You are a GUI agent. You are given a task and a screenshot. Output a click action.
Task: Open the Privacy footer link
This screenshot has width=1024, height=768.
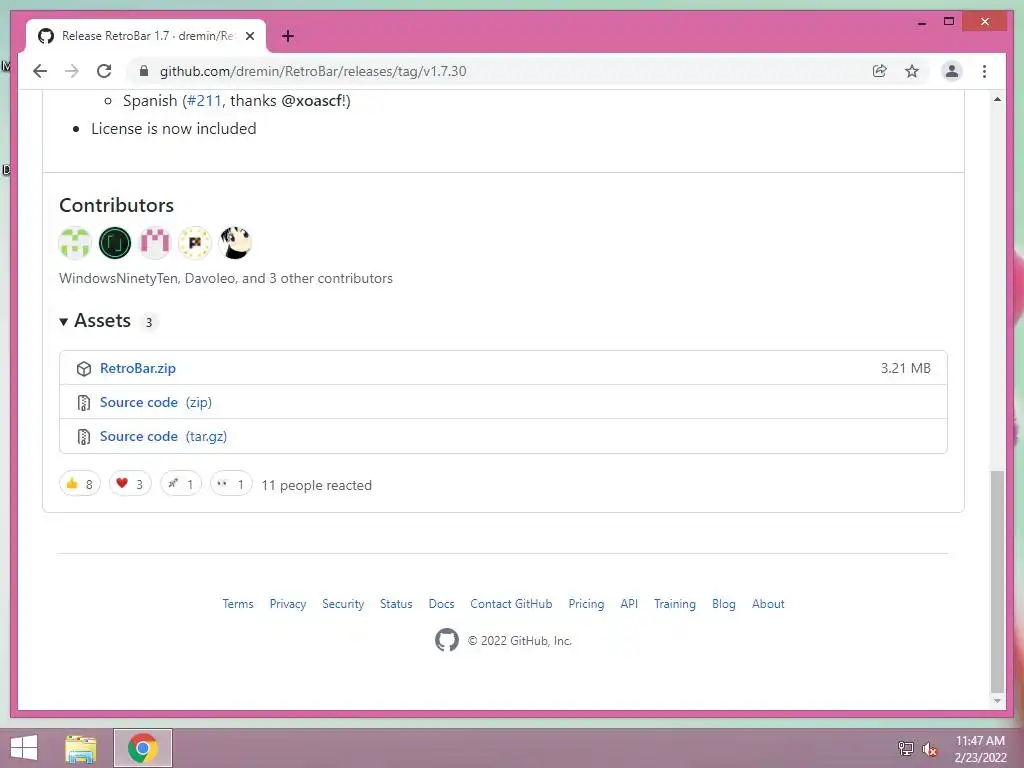coord(288,604)
